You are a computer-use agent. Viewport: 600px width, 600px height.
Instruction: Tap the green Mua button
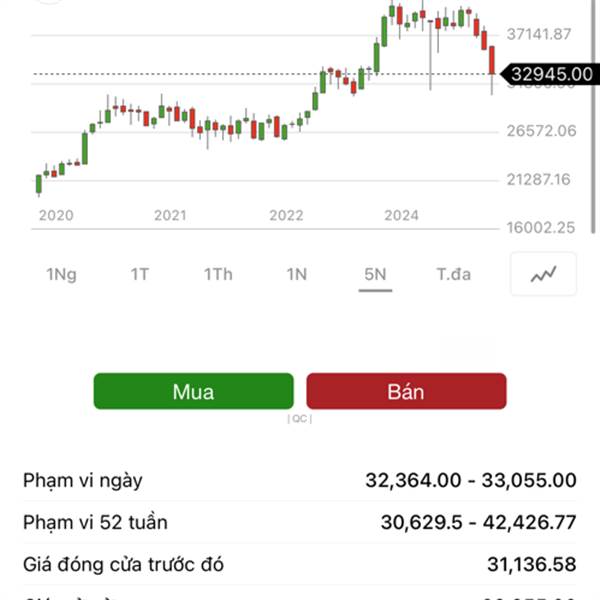point(194,391)
